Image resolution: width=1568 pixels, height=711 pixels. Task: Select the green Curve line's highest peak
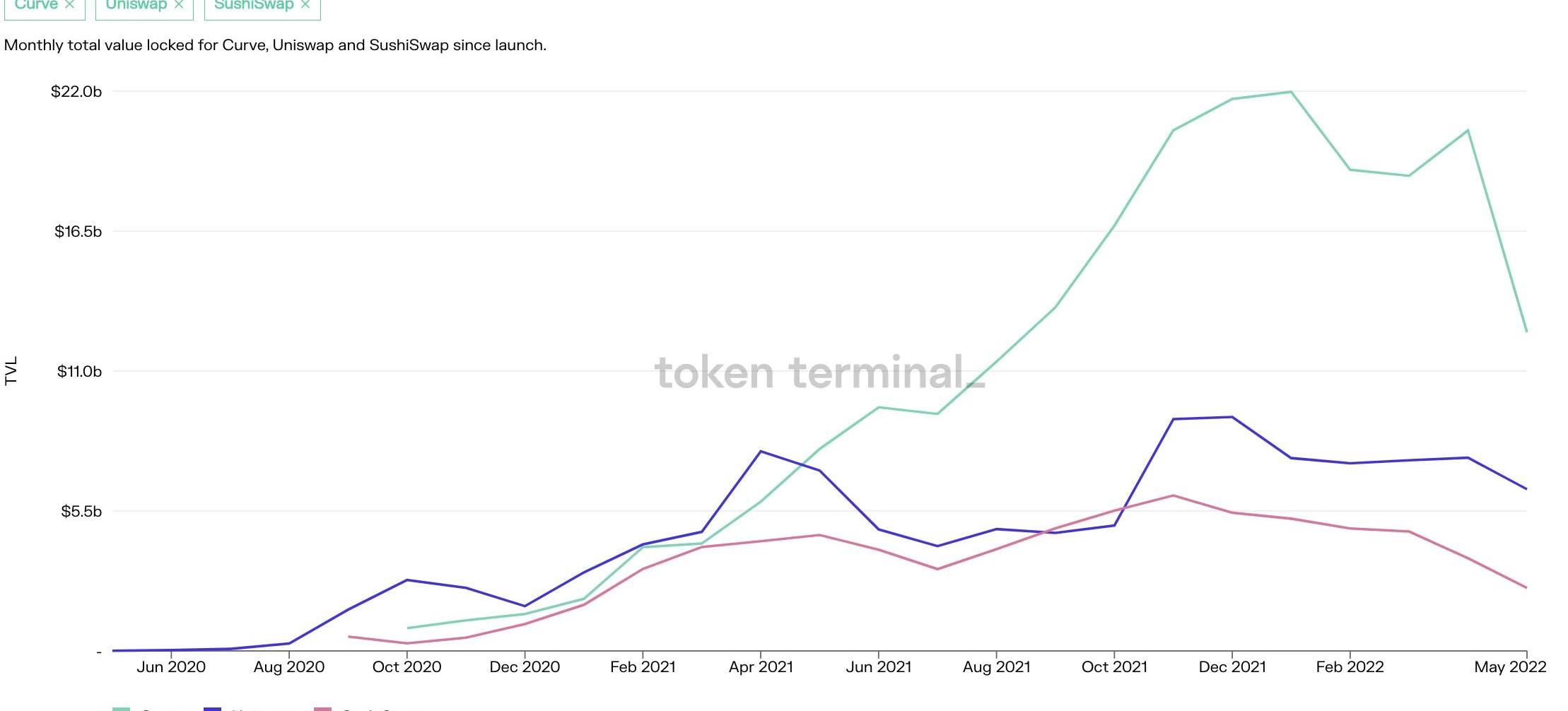tap(1291, 92)
